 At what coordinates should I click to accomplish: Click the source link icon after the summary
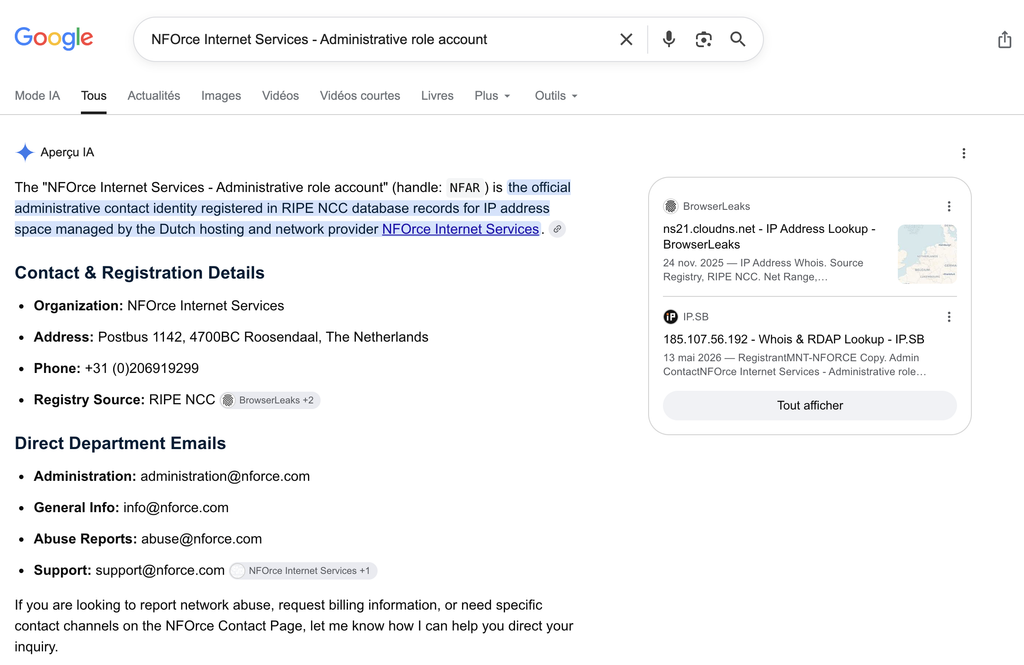coord(557,229)
